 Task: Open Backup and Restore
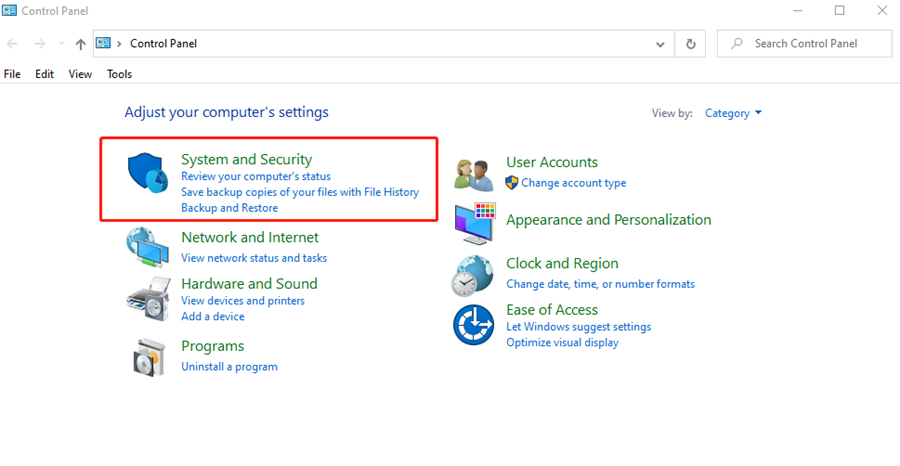tap(230, 208)
